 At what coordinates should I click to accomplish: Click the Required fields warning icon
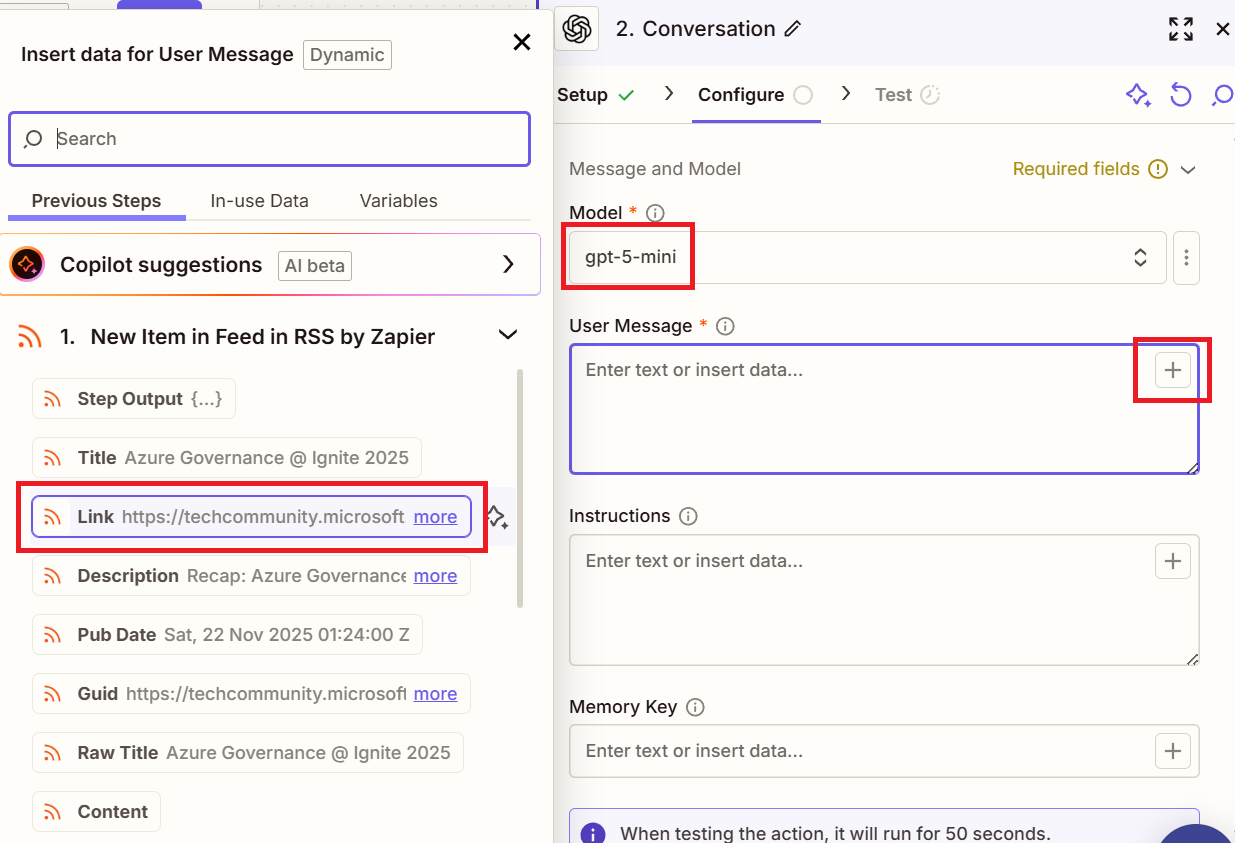[x=1158, y=169]
